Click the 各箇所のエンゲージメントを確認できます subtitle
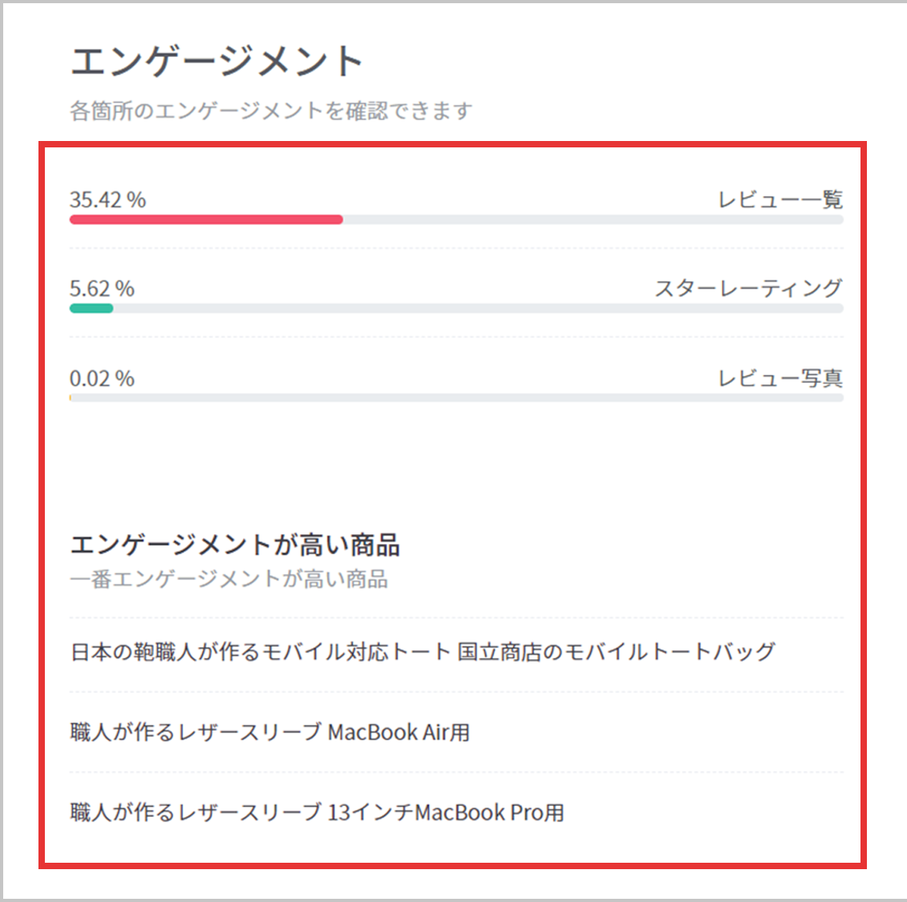This screenshot has height=902, width=907. tap(270, 110)
